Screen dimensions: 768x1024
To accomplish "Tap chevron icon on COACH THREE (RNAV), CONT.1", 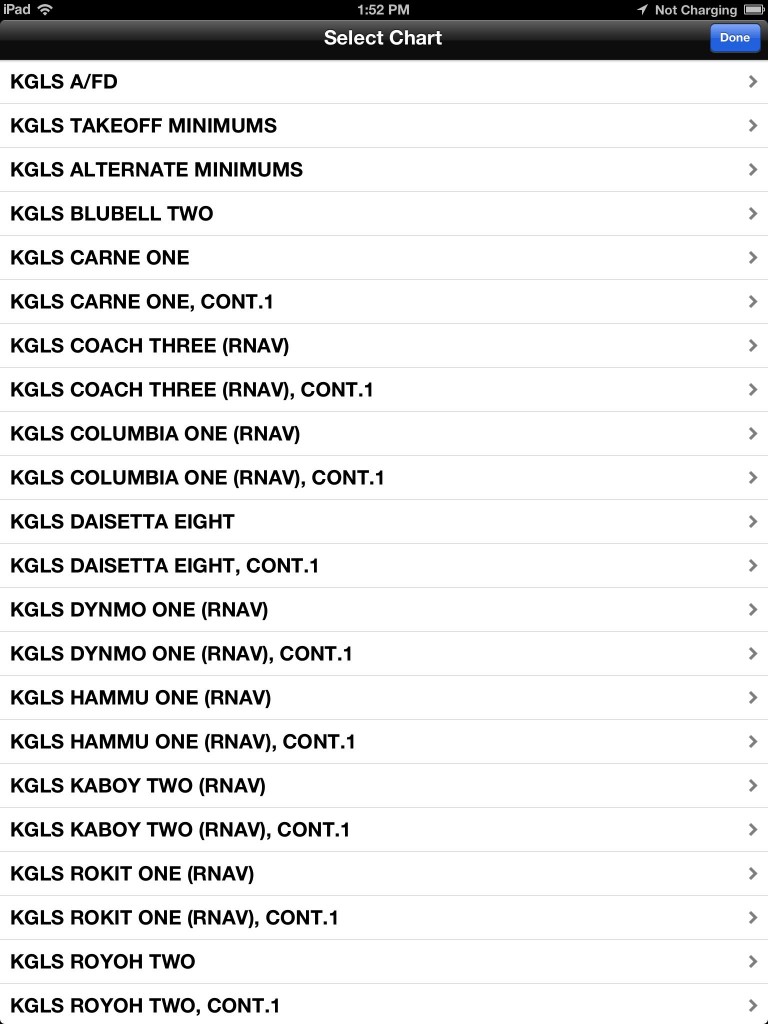I will click(x=753, y=390).
